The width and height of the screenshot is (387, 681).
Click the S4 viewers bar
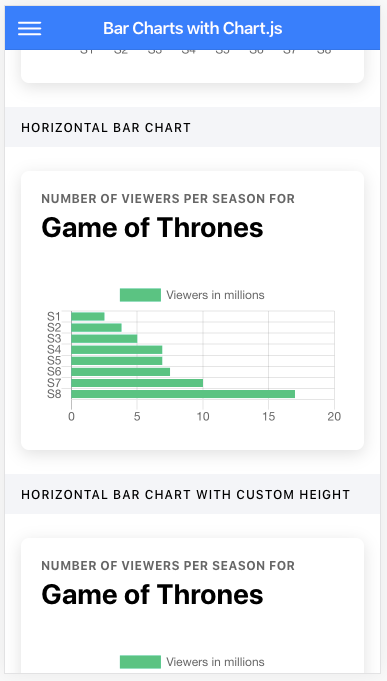tap(117, 350)
